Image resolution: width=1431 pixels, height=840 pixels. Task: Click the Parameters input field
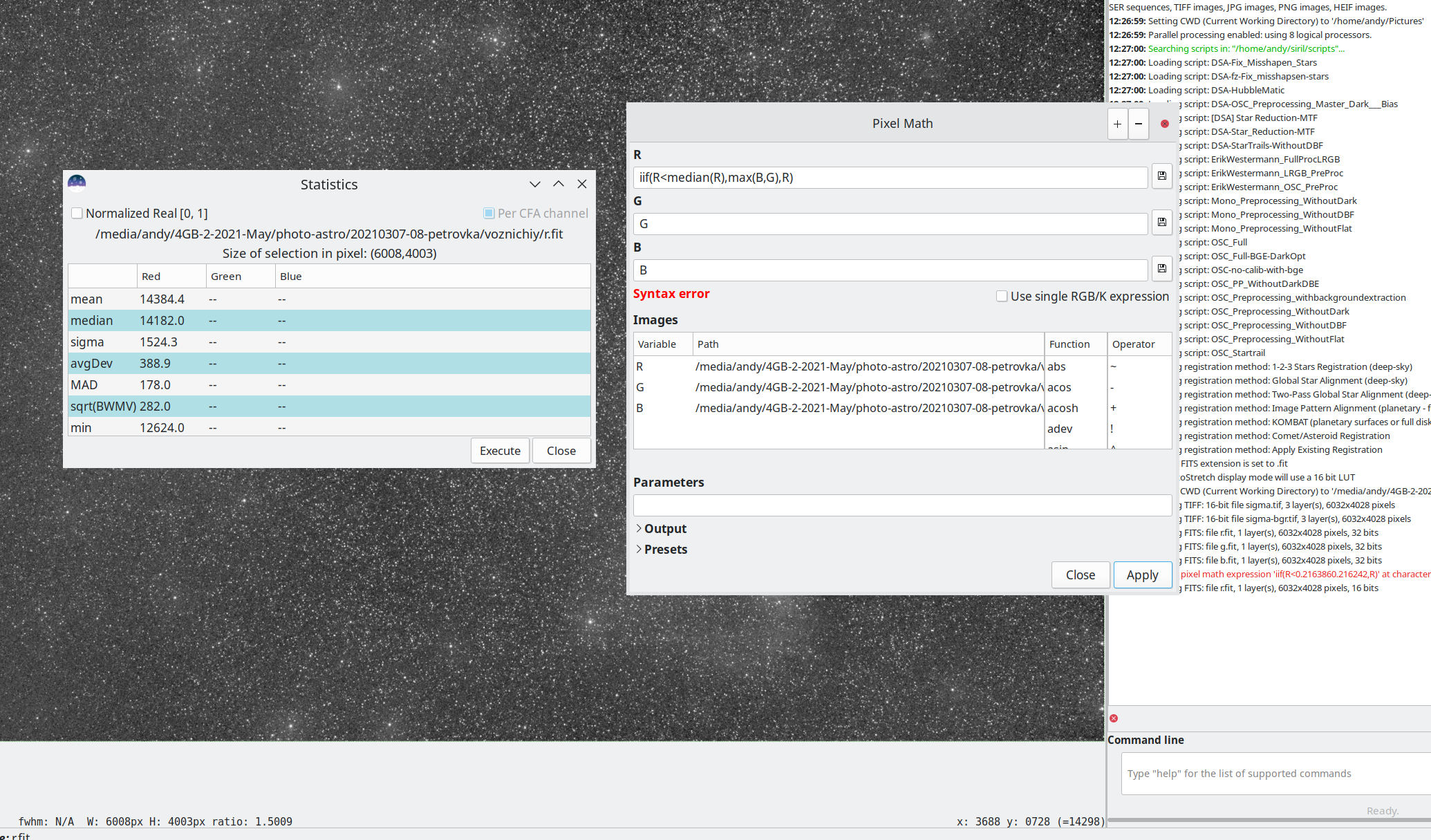[902, 505]
